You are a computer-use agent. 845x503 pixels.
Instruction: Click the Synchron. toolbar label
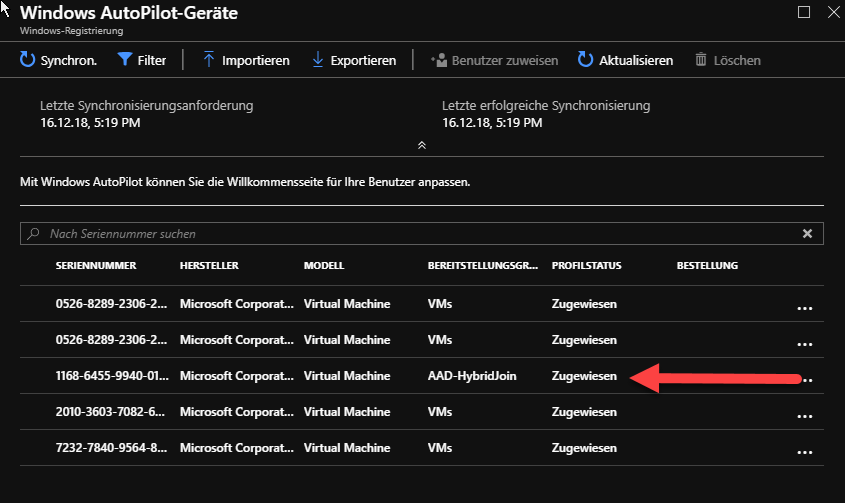pyautogui.click(x=69, y=60)
